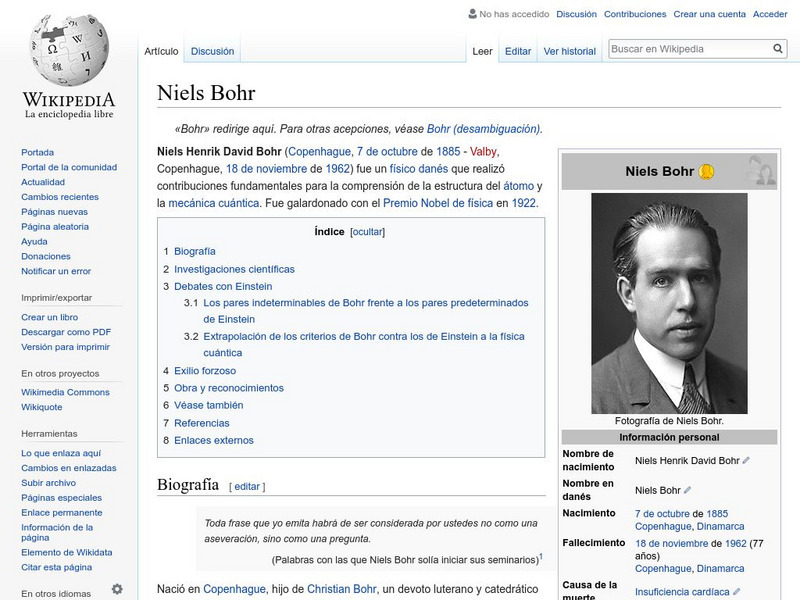
Task: Open Christian Bohr link
Action: tap(341, 589)
